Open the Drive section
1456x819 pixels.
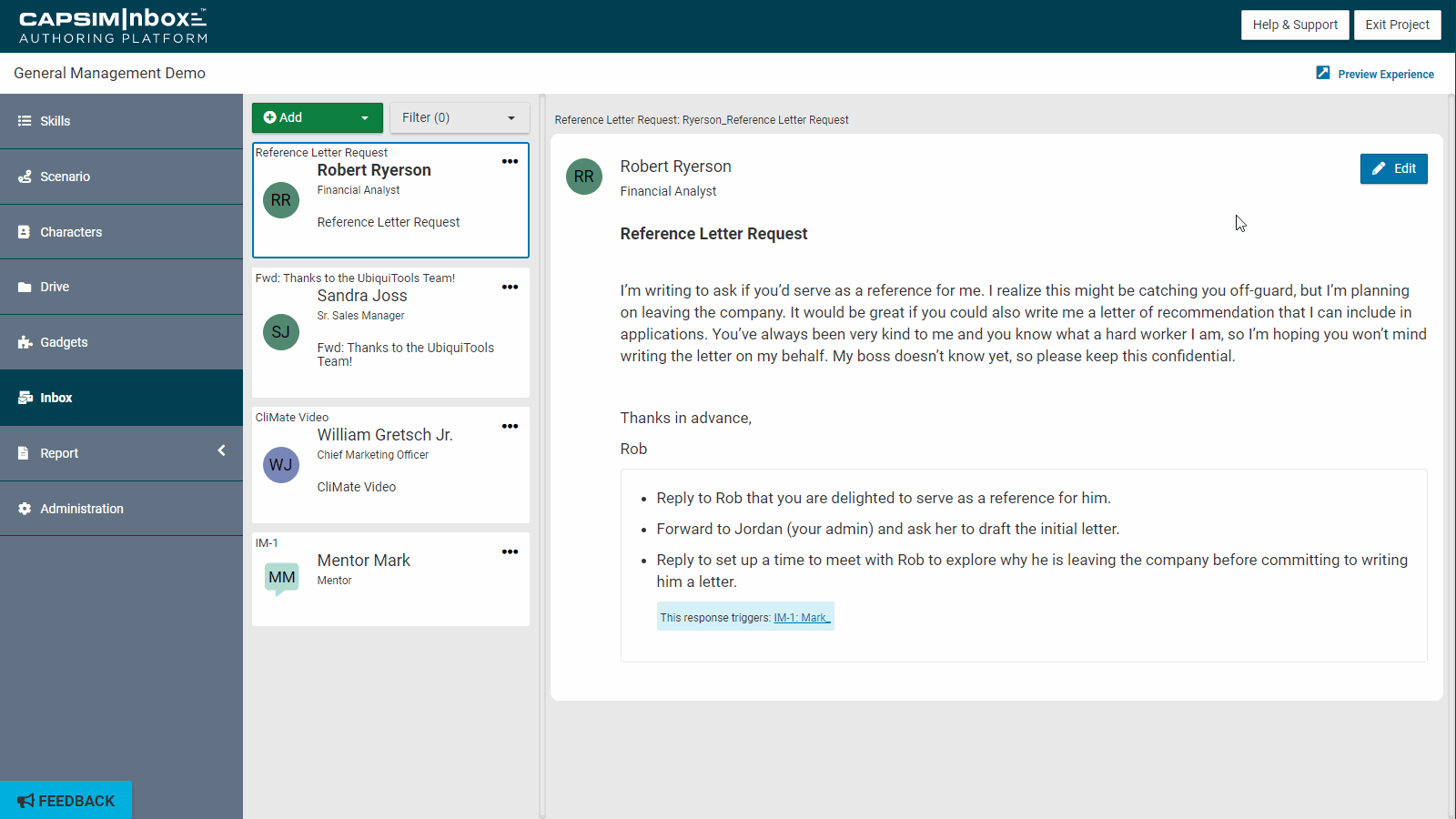pyautogui.click(x=55, y=287)
